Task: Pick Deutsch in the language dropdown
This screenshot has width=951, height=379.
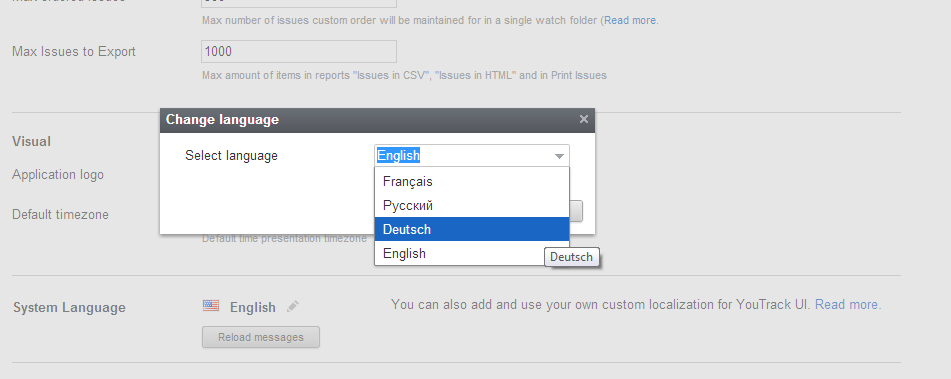Action: tap(471, 229)
